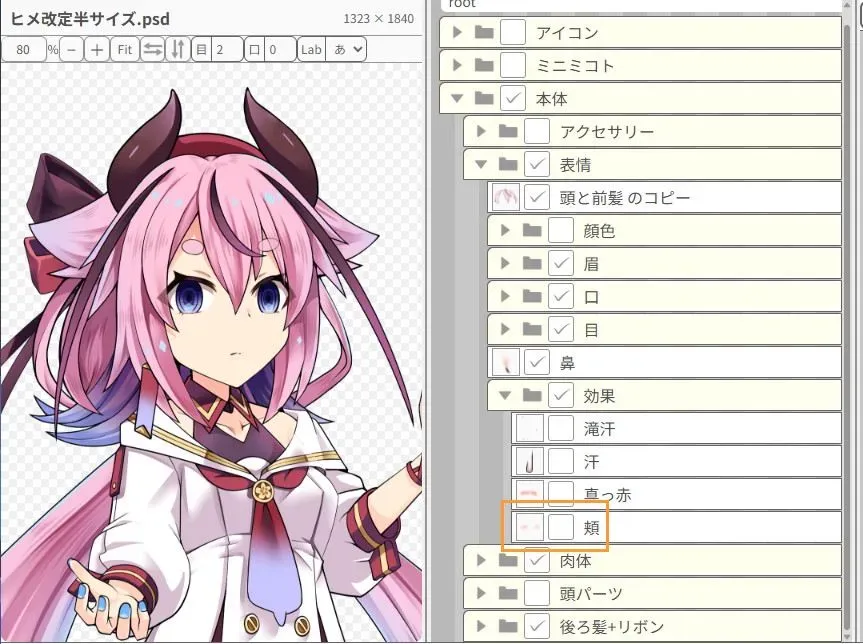Enable the 真っ赤 layer checkbox
Screen dimensions: 863x644
click(x=561, y=492)
